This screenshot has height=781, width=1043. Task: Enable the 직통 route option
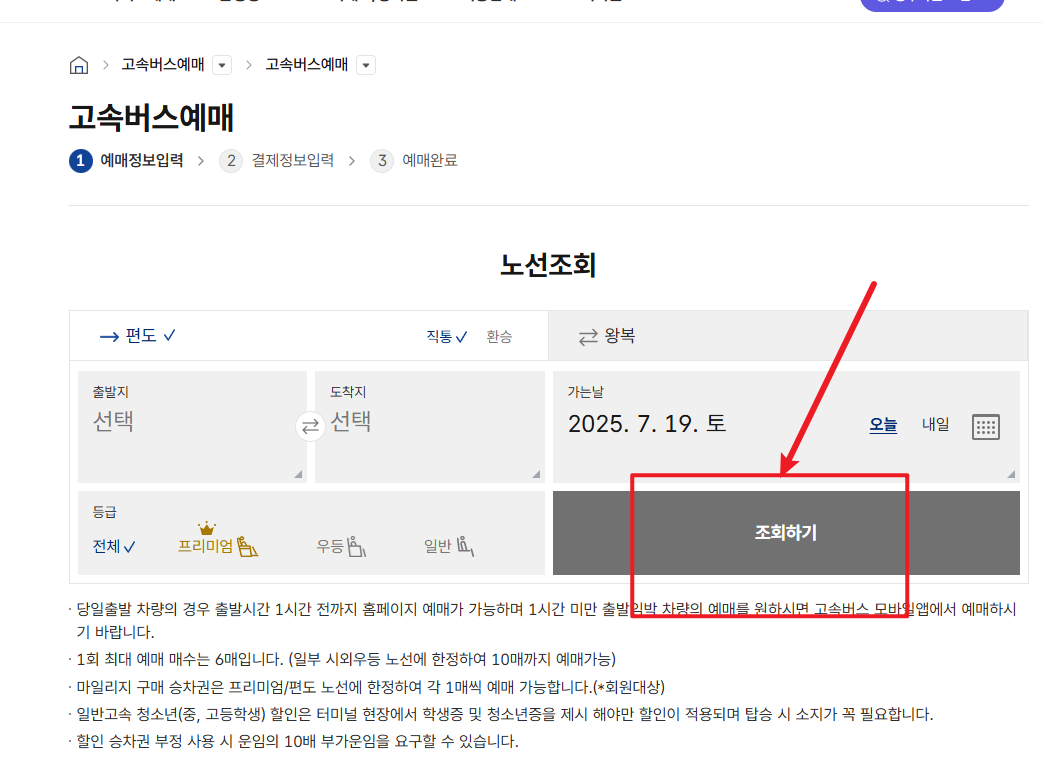click(x=438, y=336)
